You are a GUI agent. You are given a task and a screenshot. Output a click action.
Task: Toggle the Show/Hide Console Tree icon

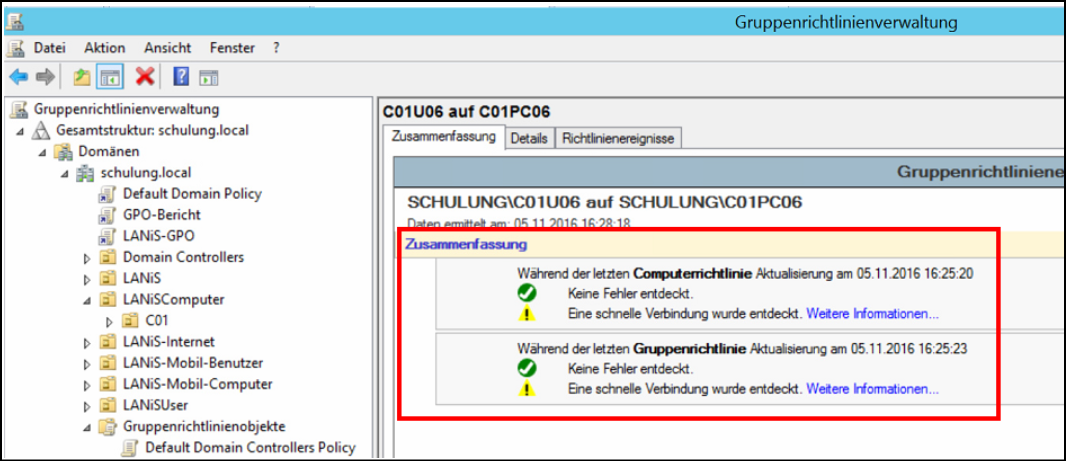[109, 77]
